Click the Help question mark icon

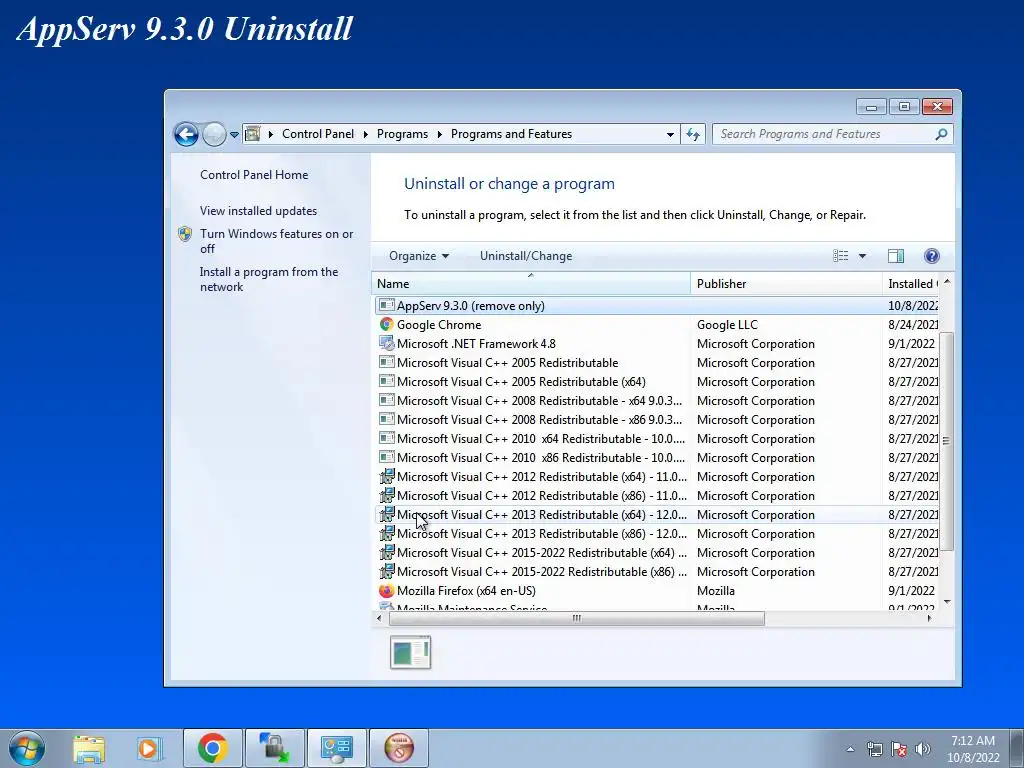pos(932,256)
